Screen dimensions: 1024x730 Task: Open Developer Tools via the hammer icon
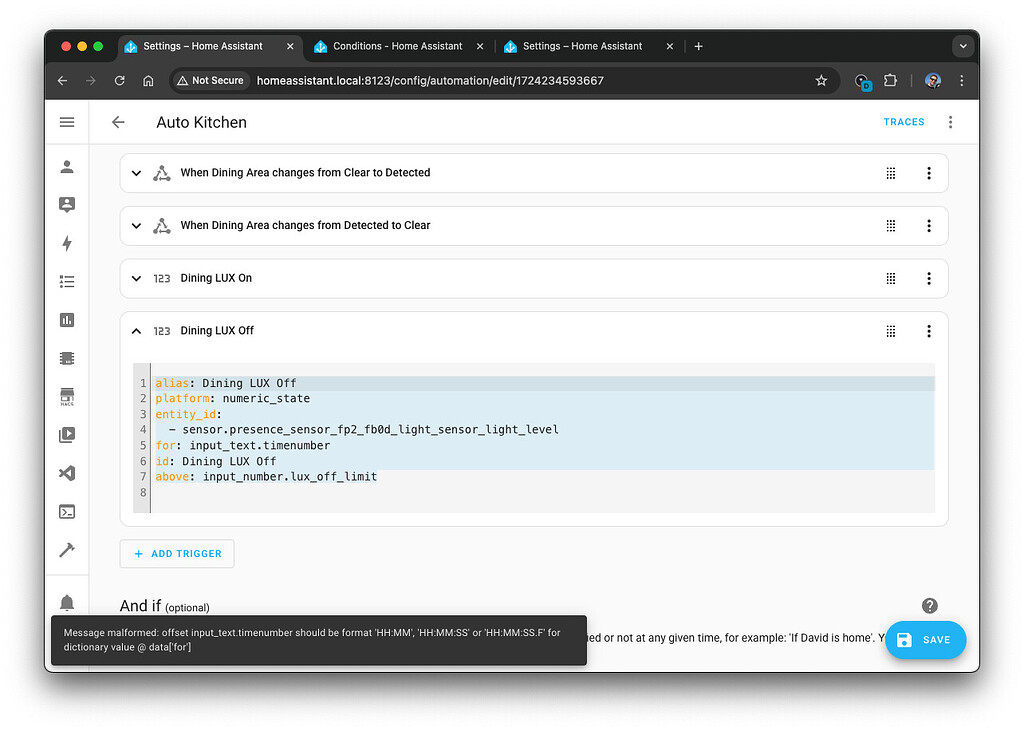[x=67, y=549]
